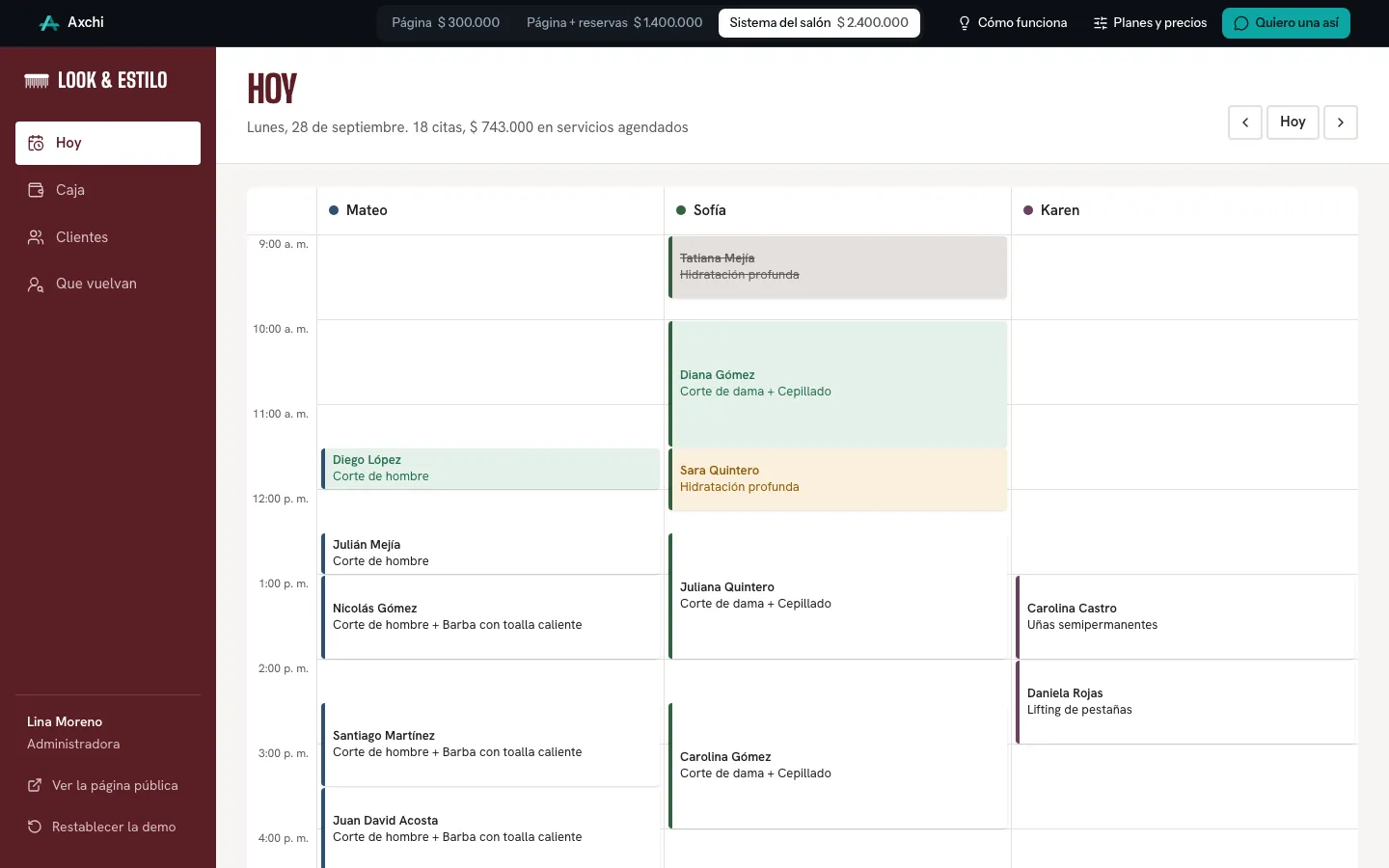Click Mateo's blue color dot
Image resolution: width=1389 pixels, height=868 pixels.
pos(334,210)
